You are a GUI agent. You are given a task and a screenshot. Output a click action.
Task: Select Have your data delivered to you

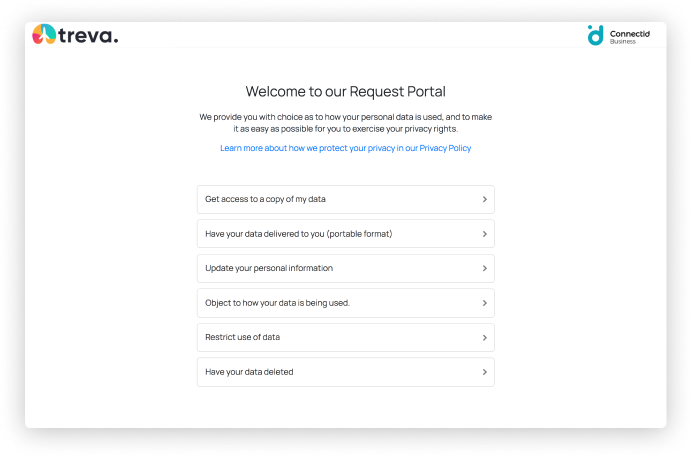pyautogui.click(x=346, y=234)
